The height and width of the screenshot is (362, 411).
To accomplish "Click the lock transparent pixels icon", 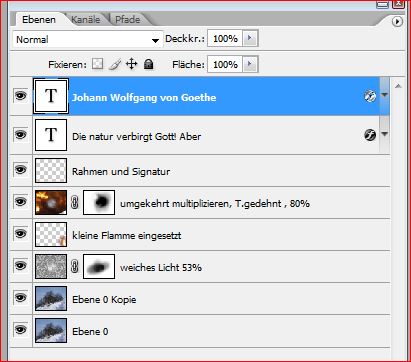I will pos(97,64).
